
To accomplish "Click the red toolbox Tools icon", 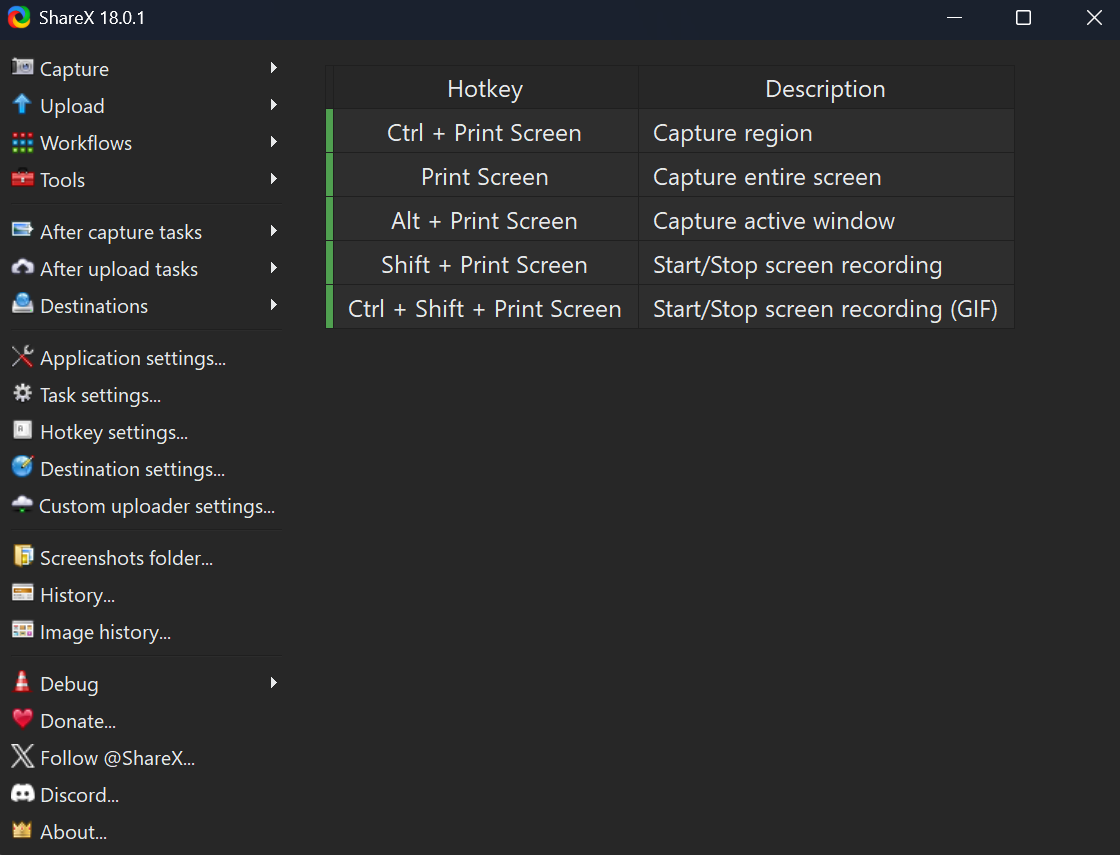I will [22, 179].
